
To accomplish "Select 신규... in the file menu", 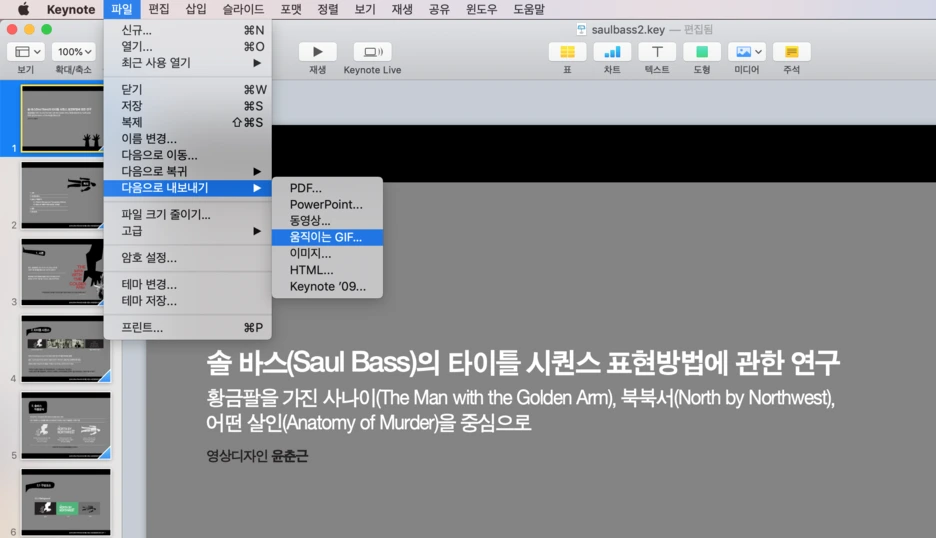I will [x=187, y=30].
